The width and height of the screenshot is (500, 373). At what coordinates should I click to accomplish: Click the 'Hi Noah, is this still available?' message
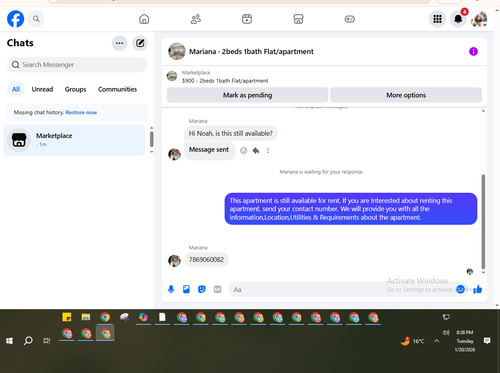pos(231,133)
